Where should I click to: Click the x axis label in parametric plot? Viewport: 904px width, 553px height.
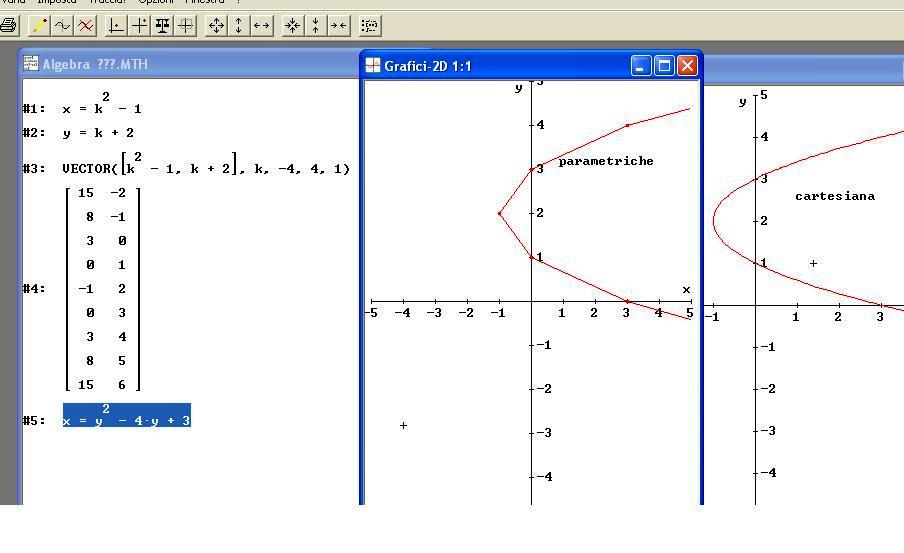pos(686,289)
